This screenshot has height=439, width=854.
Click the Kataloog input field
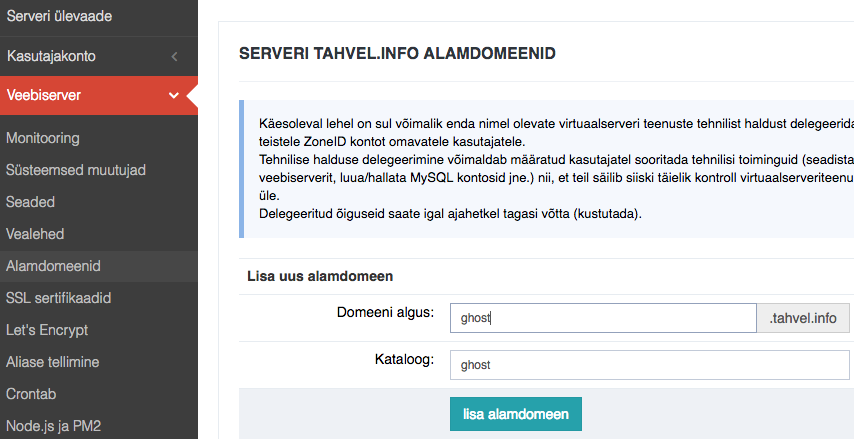[x=650, y=365]
